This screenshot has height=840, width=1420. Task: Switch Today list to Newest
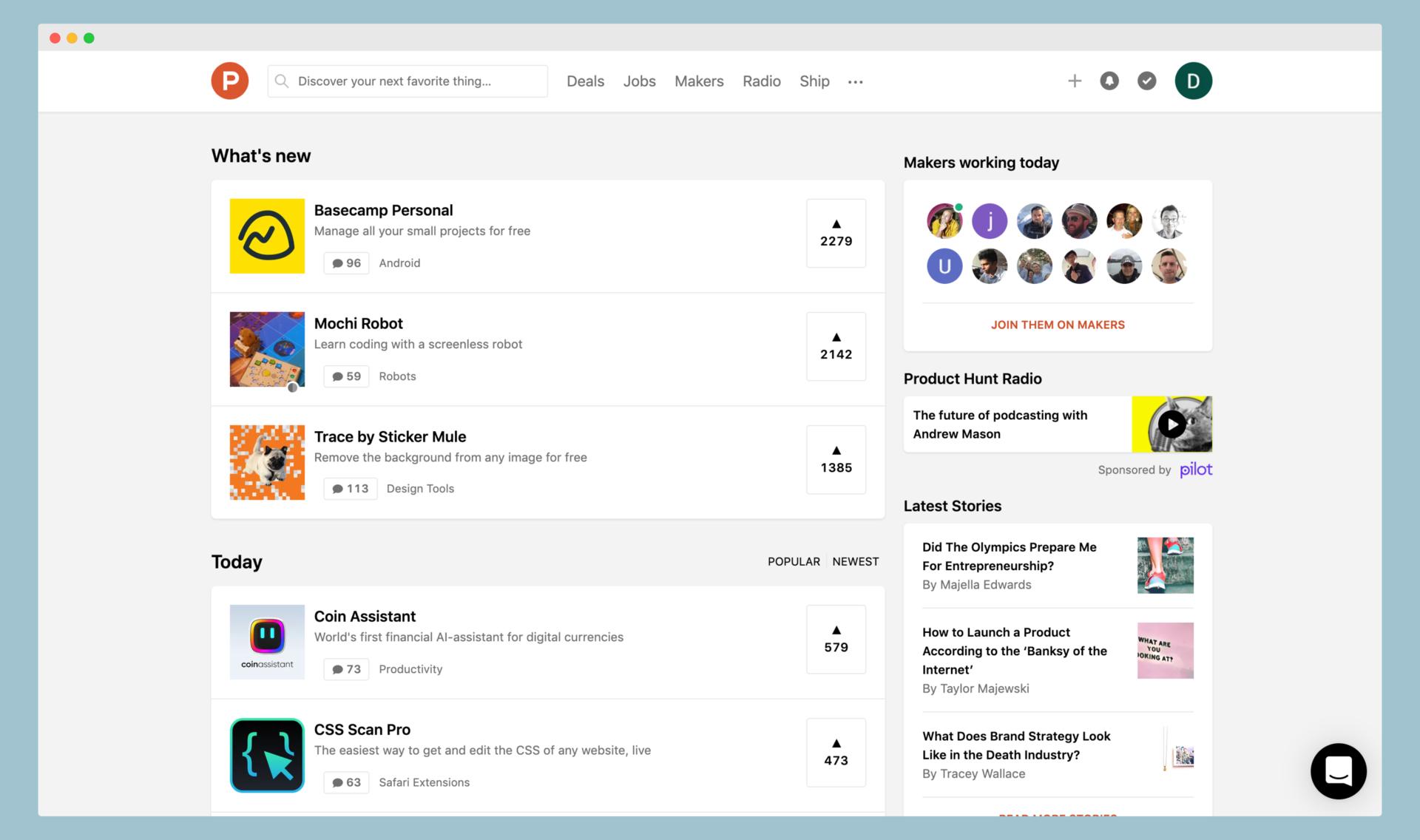pos(855,561)
